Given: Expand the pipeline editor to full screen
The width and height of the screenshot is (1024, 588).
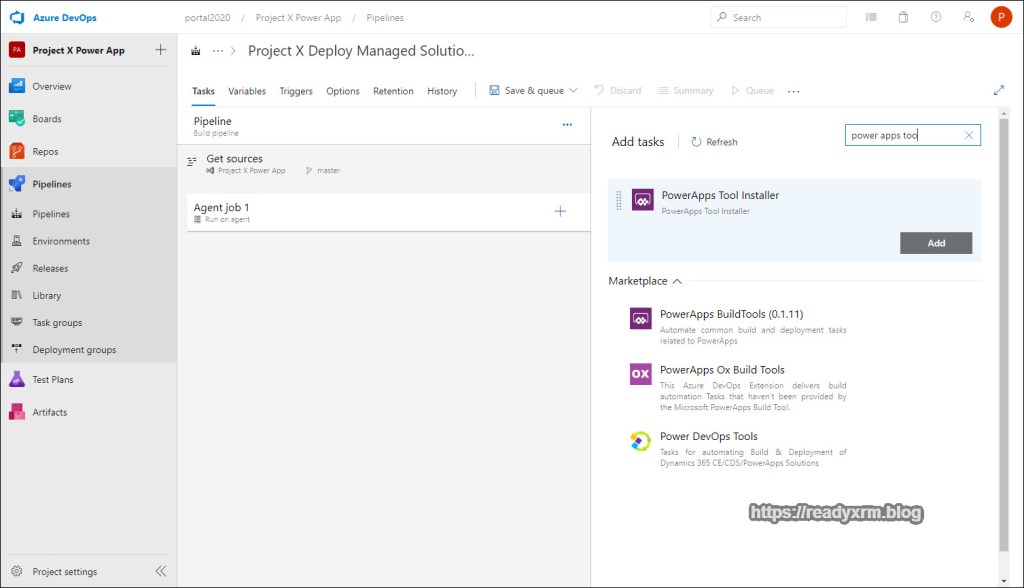Looking at the screenshot, I should [998, 90].
